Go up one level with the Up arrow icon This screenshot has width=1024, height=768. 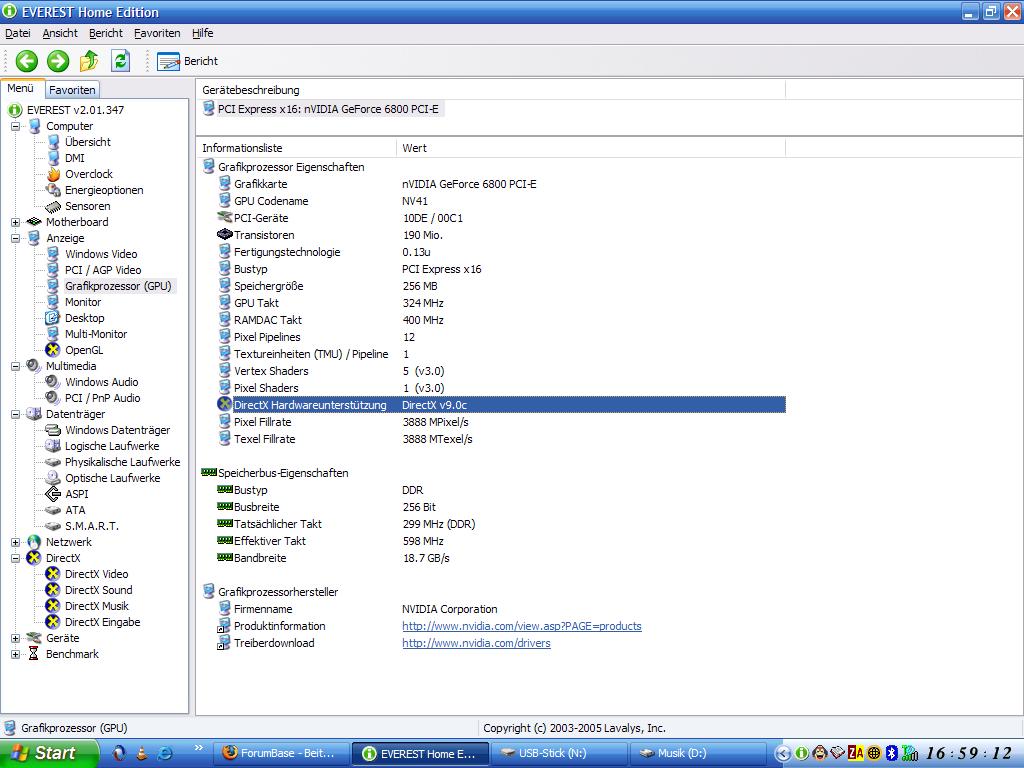(x=89, y=61)
